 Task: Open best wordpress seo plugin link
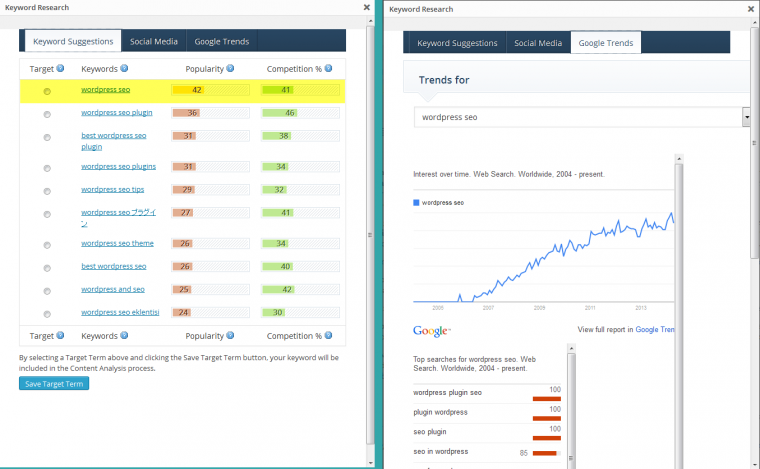pos(113,141)
